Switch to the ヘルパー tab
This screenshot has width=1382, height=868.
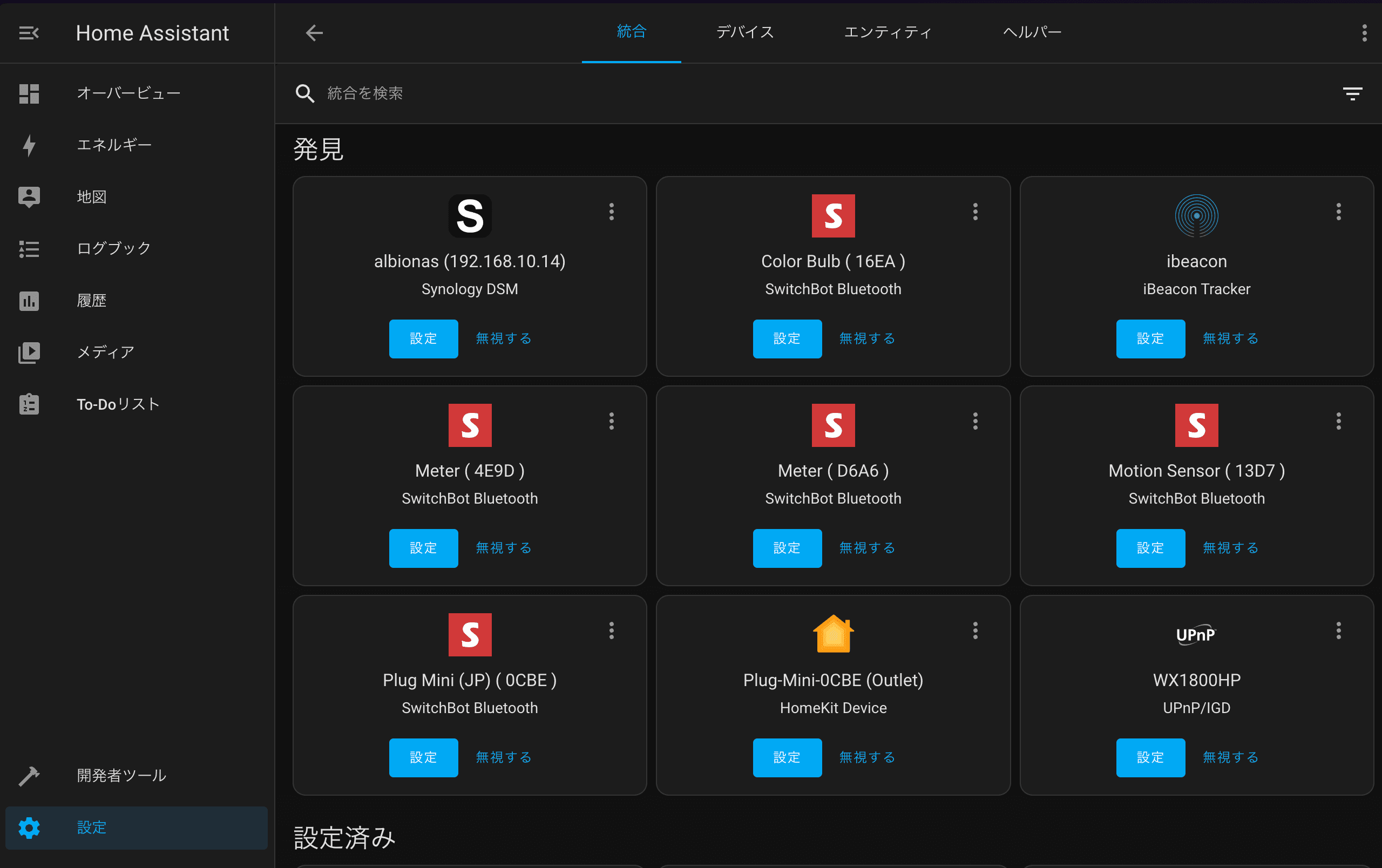click(1032, 32)
